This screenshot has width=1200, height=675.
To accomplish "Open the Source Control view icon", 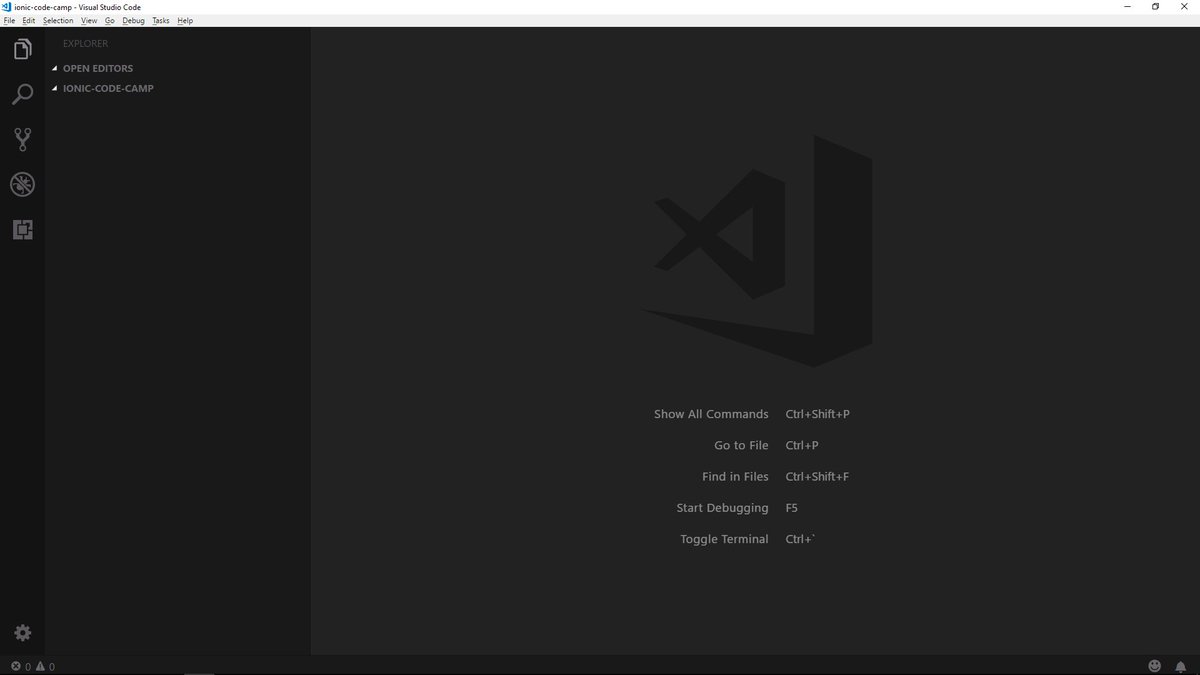I will (x=22, y=139).
